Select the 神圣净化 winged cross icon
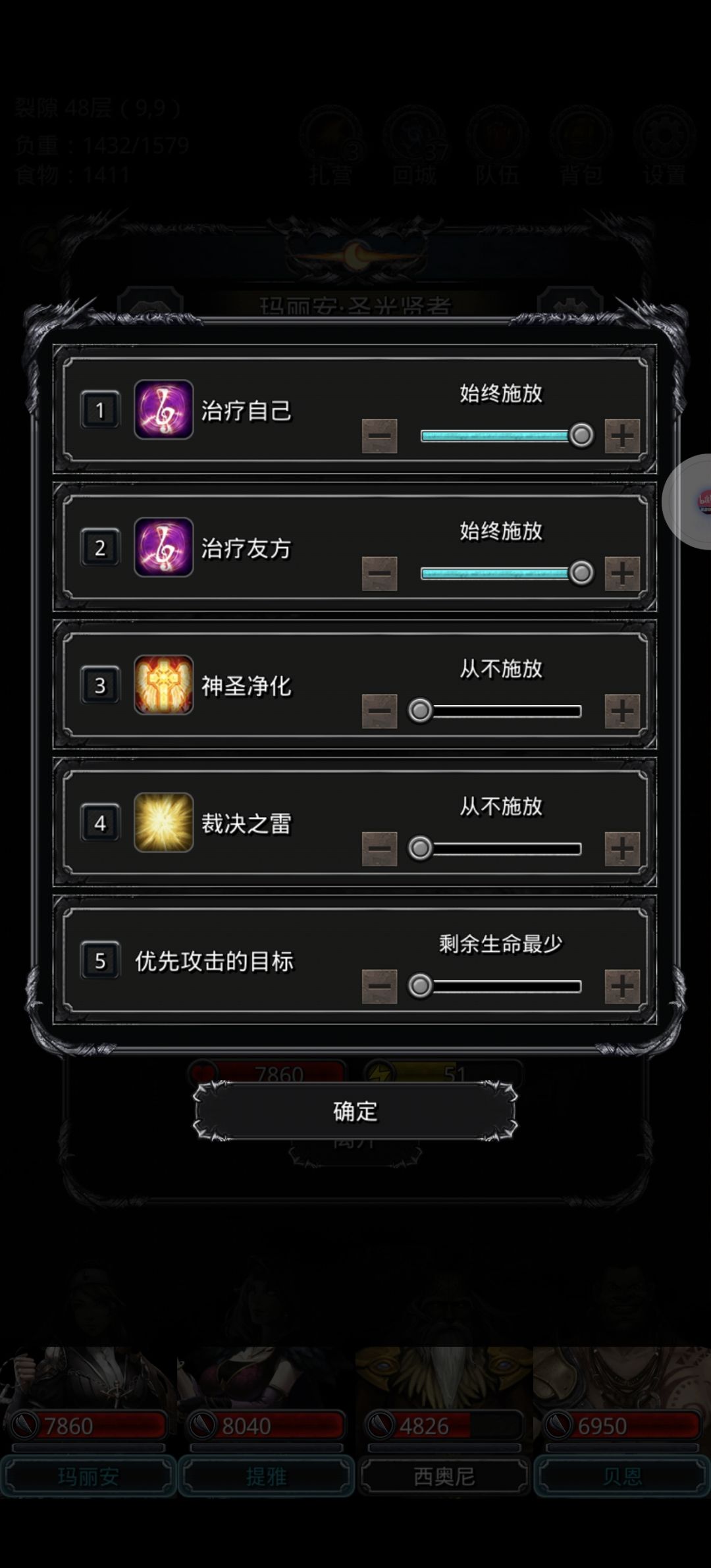Screen dimensions: 711x1568 (163, 685)
